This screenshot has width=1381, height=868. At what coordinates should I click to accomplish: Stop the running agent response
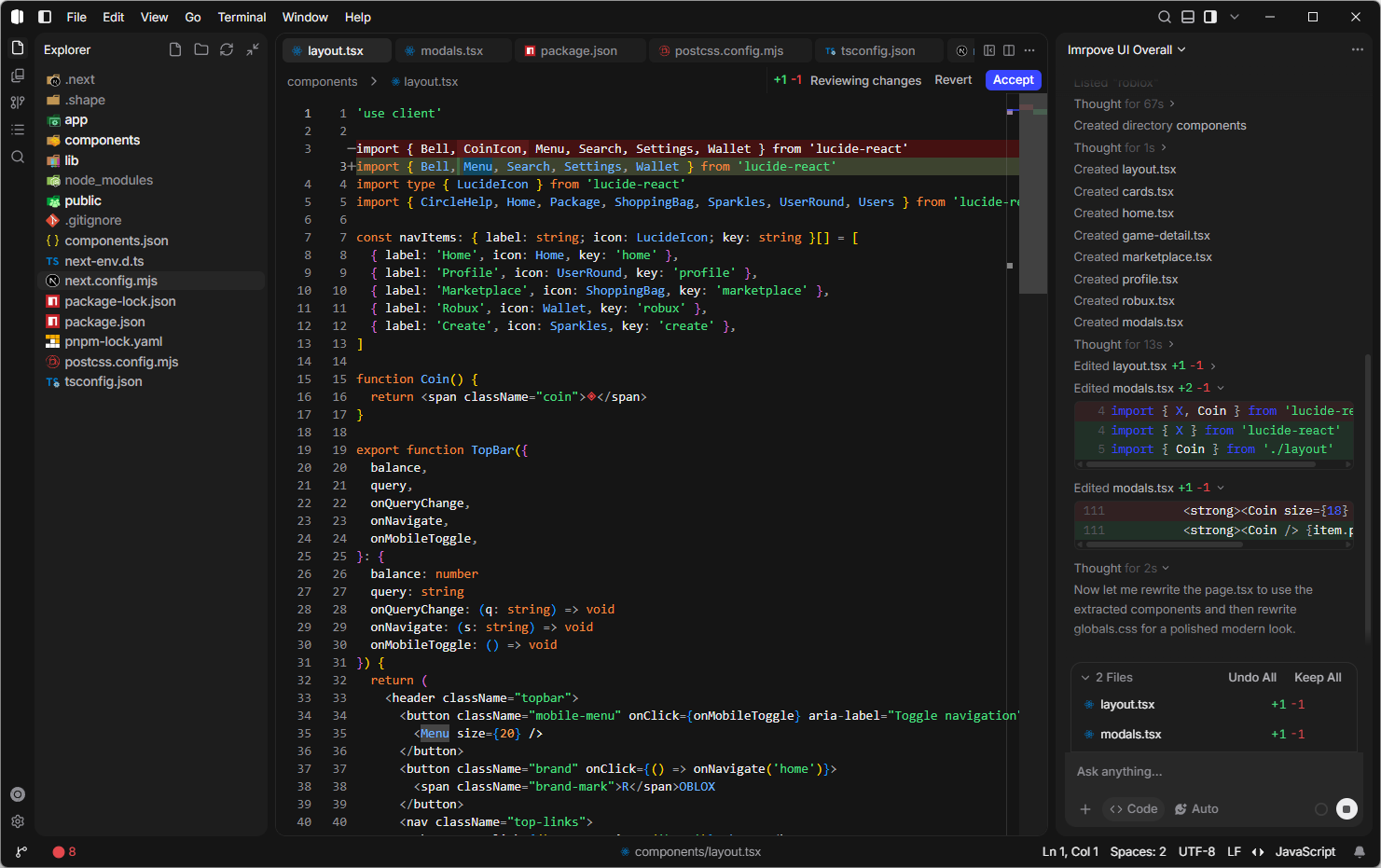1346,809
